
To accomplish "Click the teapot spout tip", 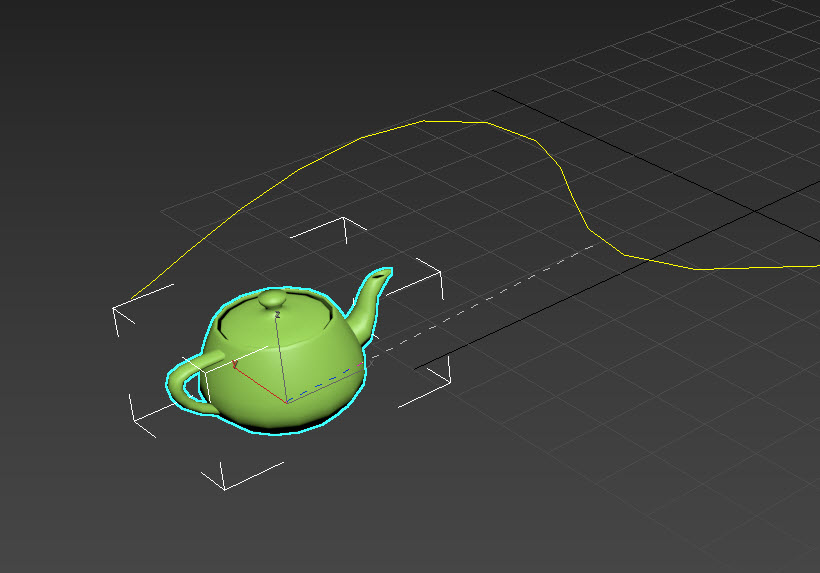I will [x=382, y=273].
